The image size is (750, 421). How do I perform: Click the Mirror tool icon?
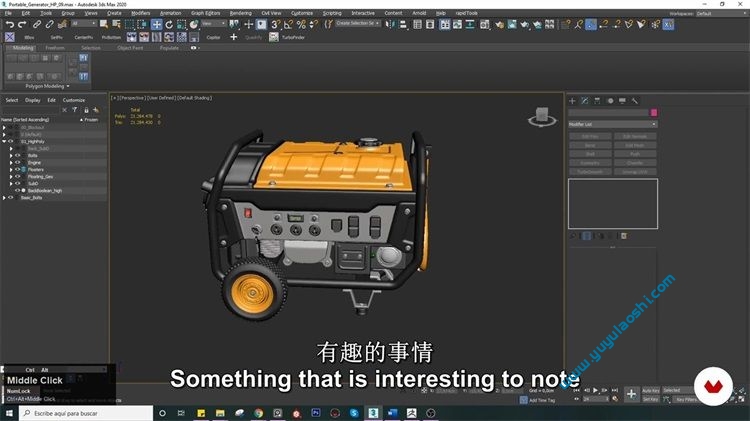pos(390,24)
